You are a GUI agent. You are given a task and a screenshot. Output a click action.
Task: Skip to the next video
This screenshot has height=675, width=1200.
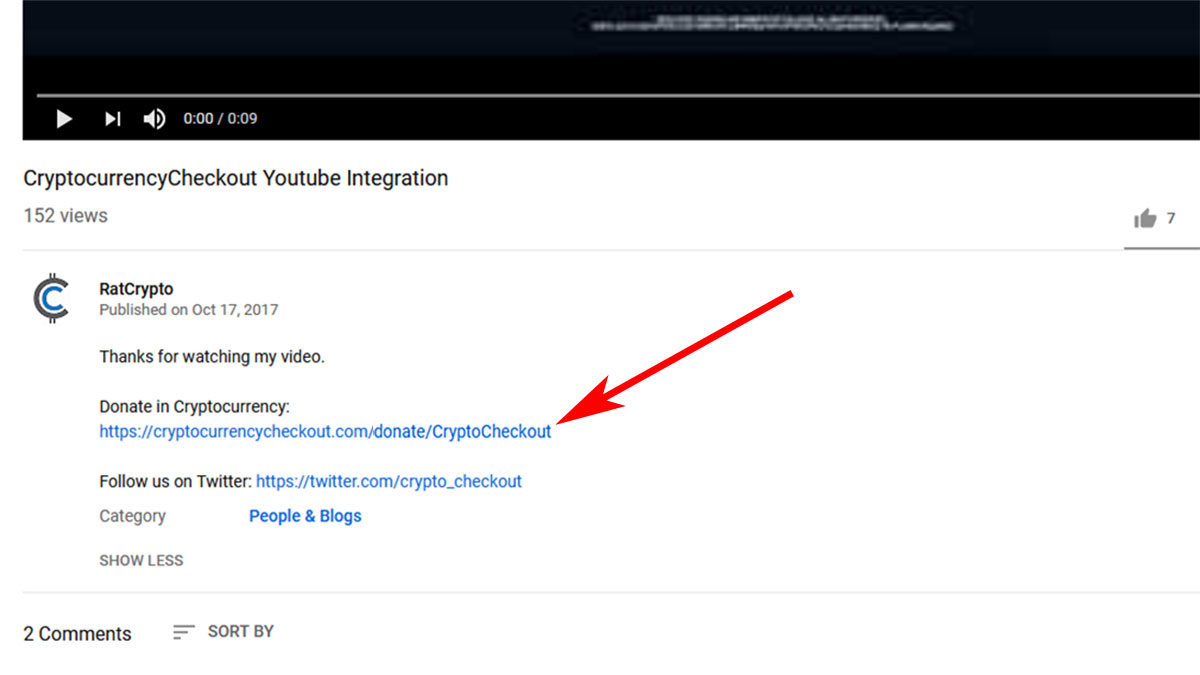click(x=113, y=119)
